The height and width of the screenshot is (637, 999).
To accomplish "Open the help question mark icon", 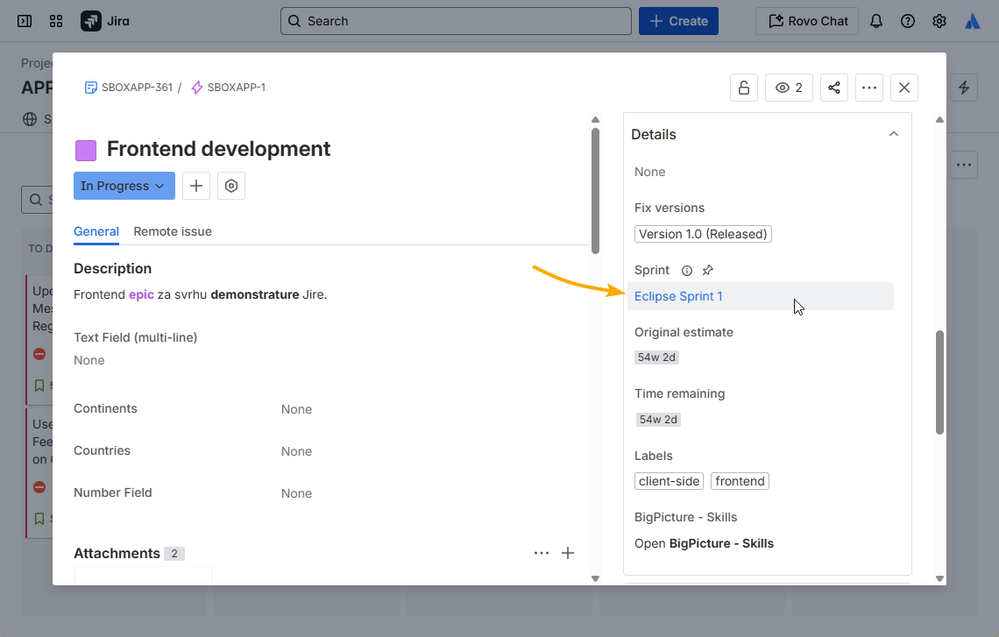I will [x=908, y=21].
